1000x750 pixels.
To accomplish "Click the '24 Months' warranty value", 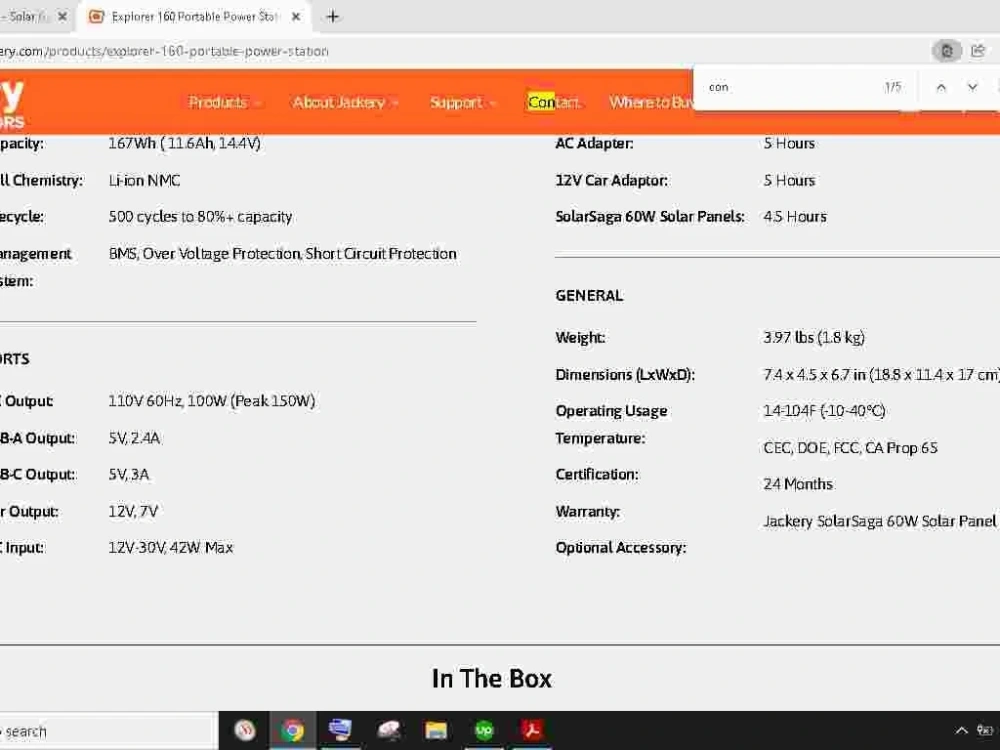I will point(798,484).
